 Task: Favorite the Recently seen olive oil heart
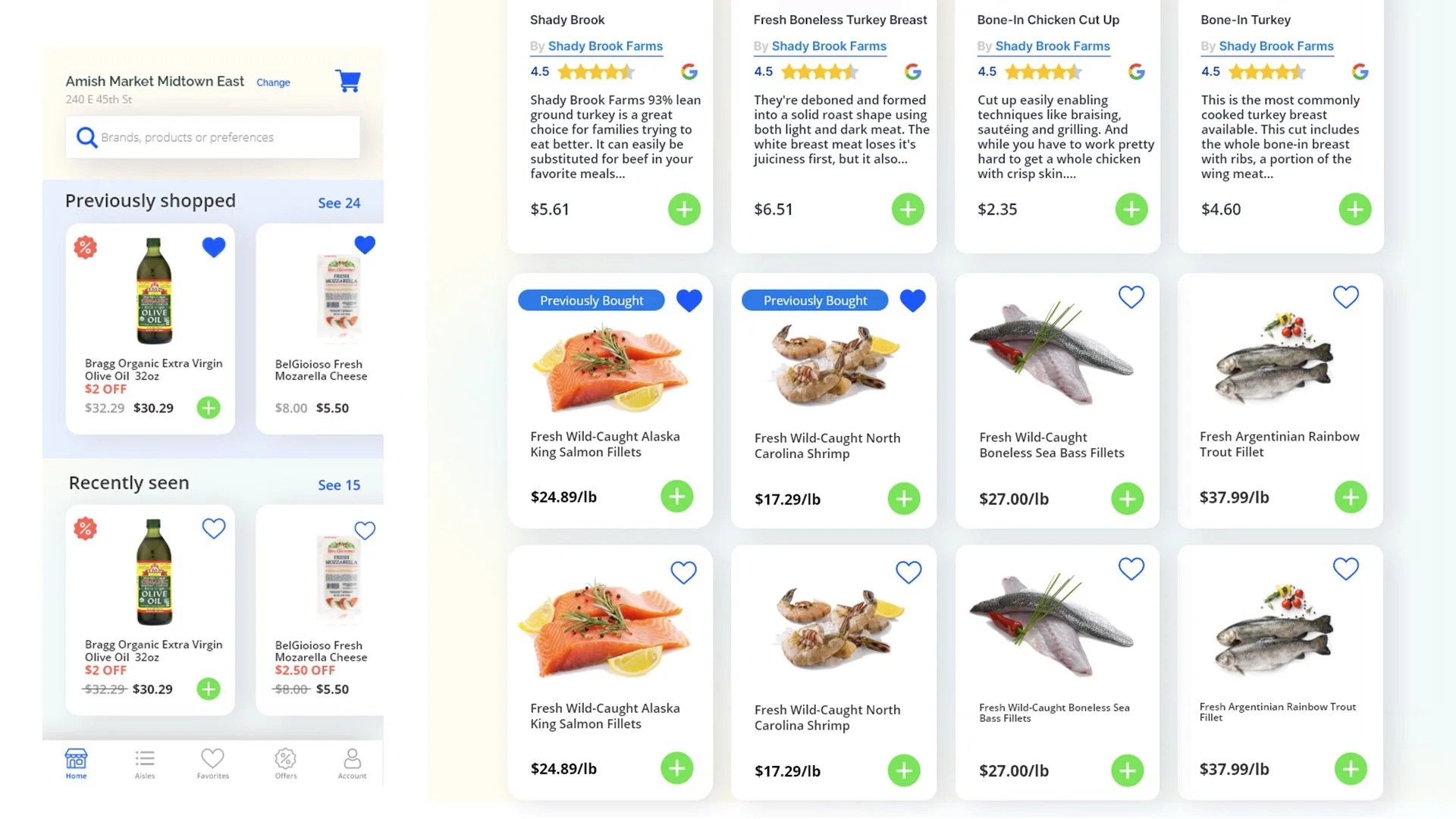pos(214,528)
